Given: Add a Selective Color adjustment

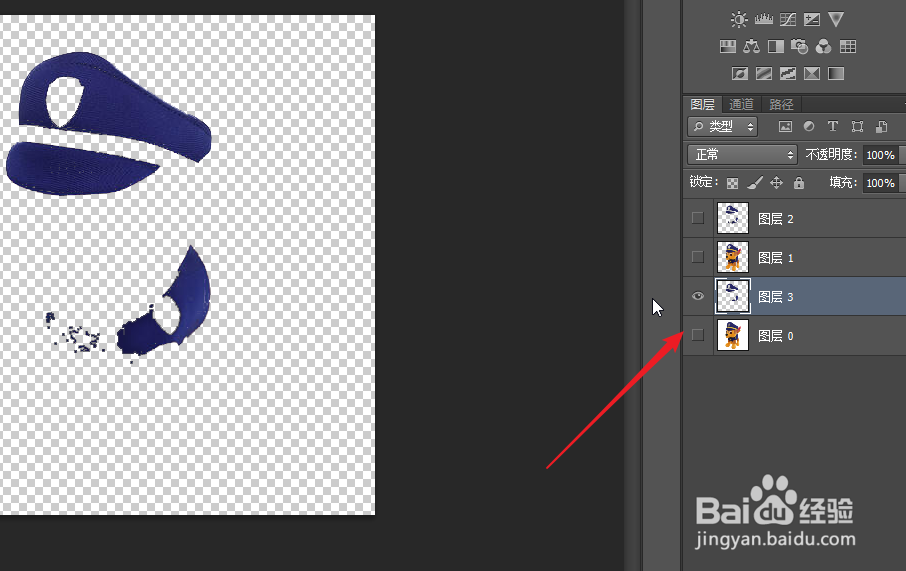Looking at the screenshot, I should (812, 73).
